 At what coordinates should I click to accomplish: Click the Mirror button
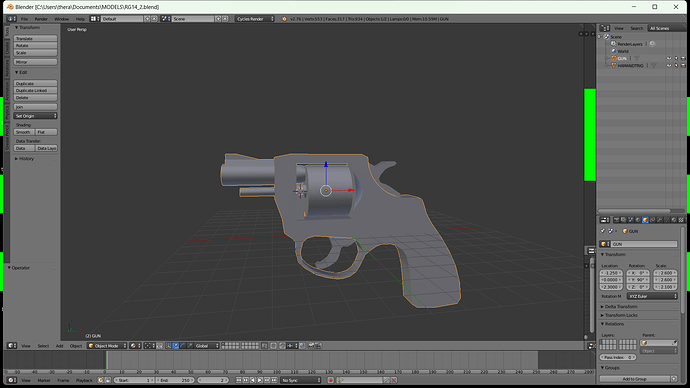[x=35, y=62]
